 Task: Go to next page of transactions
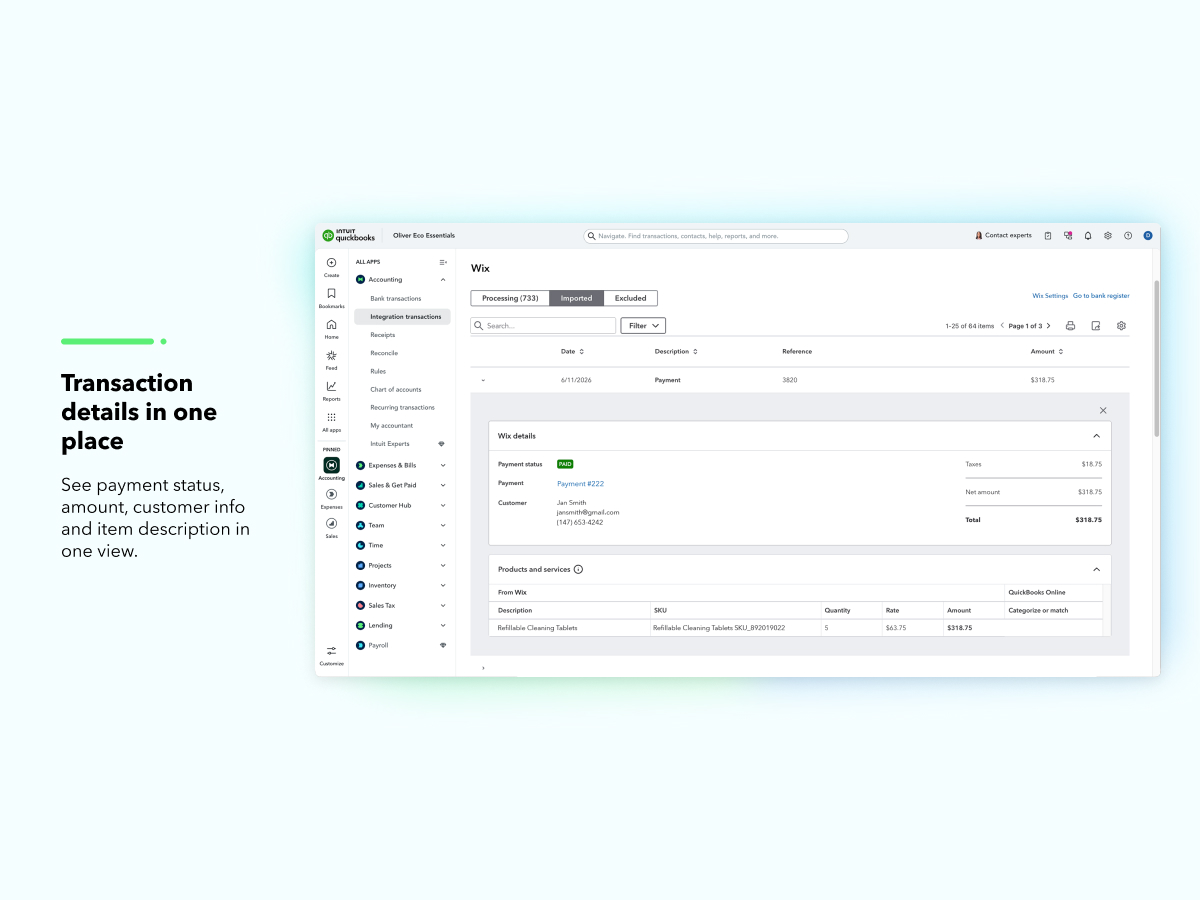(1048, 326)
